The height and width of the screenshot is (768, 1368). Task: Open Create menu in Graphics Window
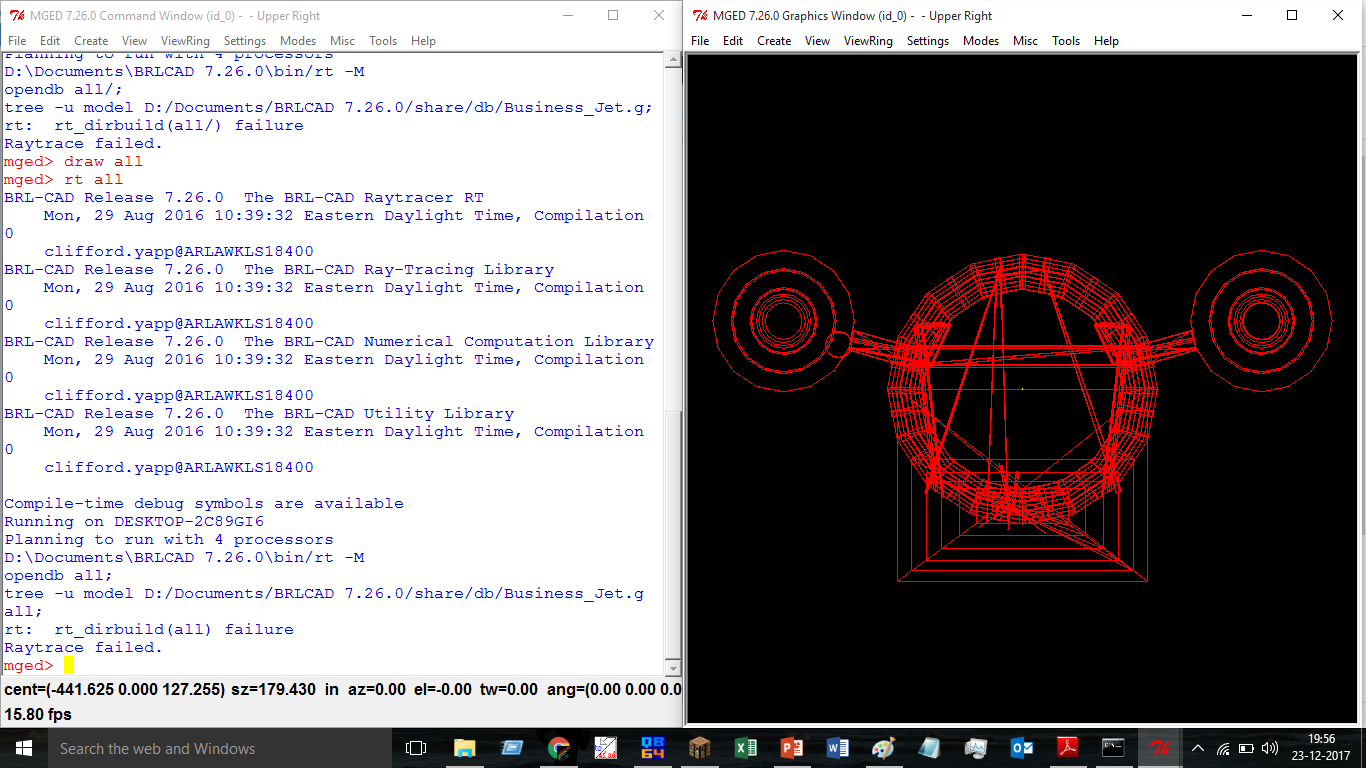[774, 41]
